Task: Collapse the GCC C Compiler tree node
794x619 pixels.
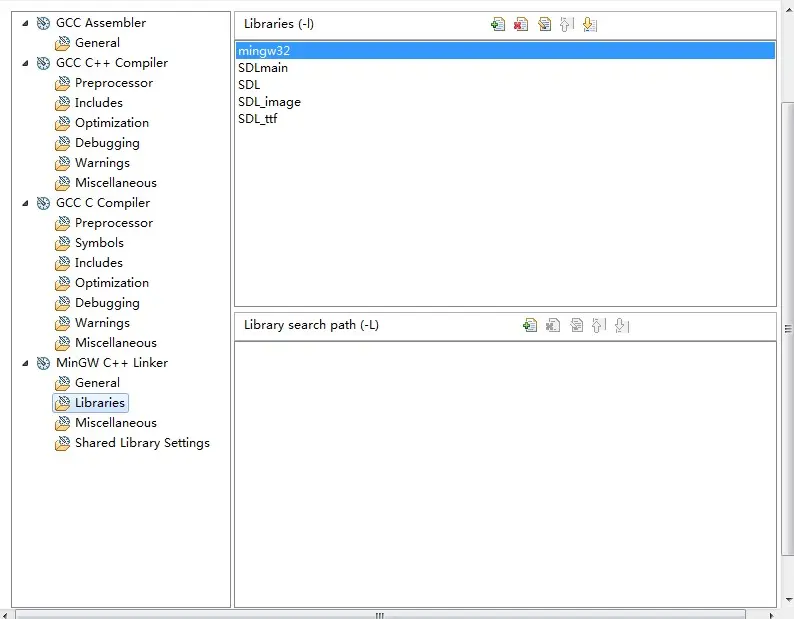Action: (25, 203)
